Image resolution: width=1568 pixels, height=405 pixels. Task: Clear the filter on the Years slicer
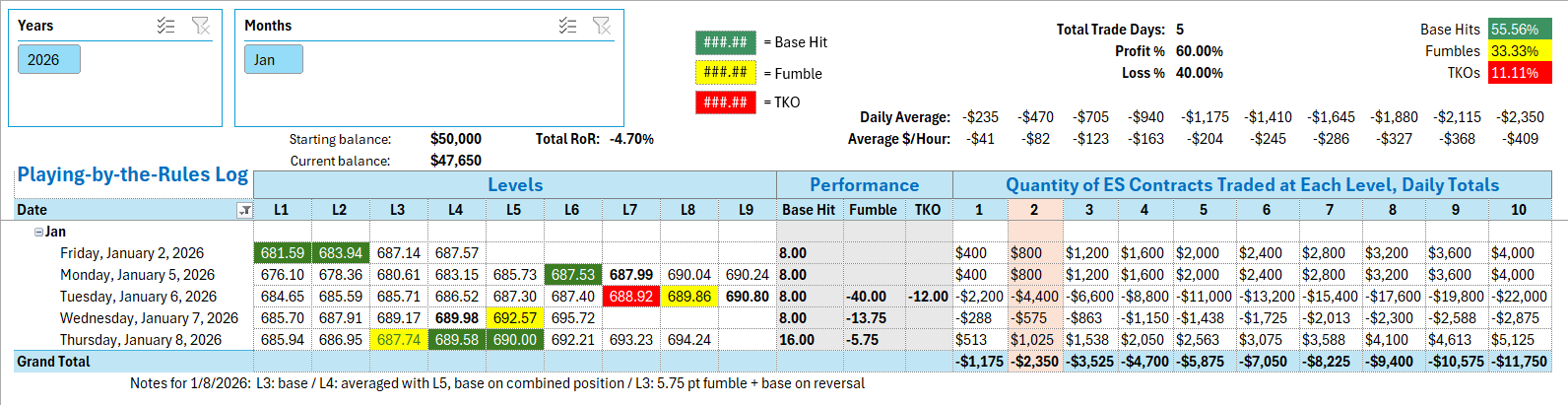pos(201,26)
